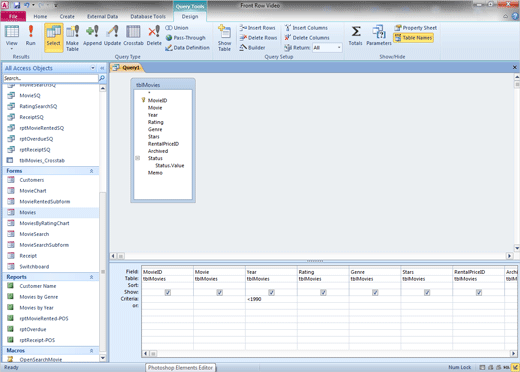The image size is (520, 372).
Task: Click the Undo icon in quick access toolbar
Action: click(27, 5)
